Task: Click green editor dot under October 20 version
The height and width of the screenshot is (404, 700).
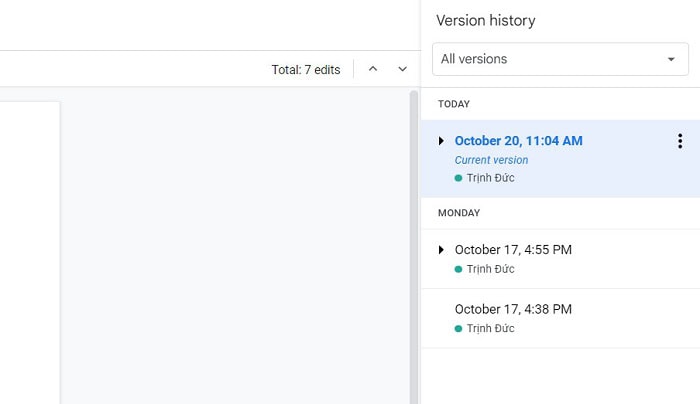Action: (458, 178)
